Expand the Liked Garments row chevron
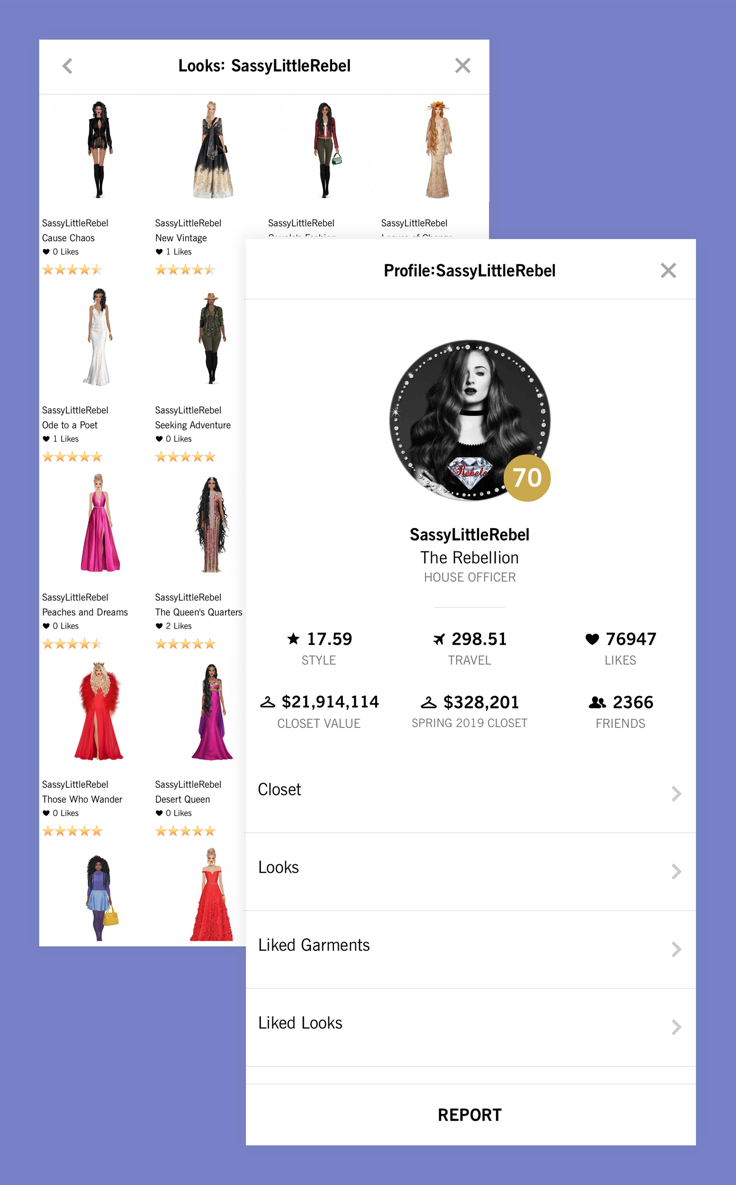The width and height of the screenshot is (736, 1185). (x=676, y=949)
